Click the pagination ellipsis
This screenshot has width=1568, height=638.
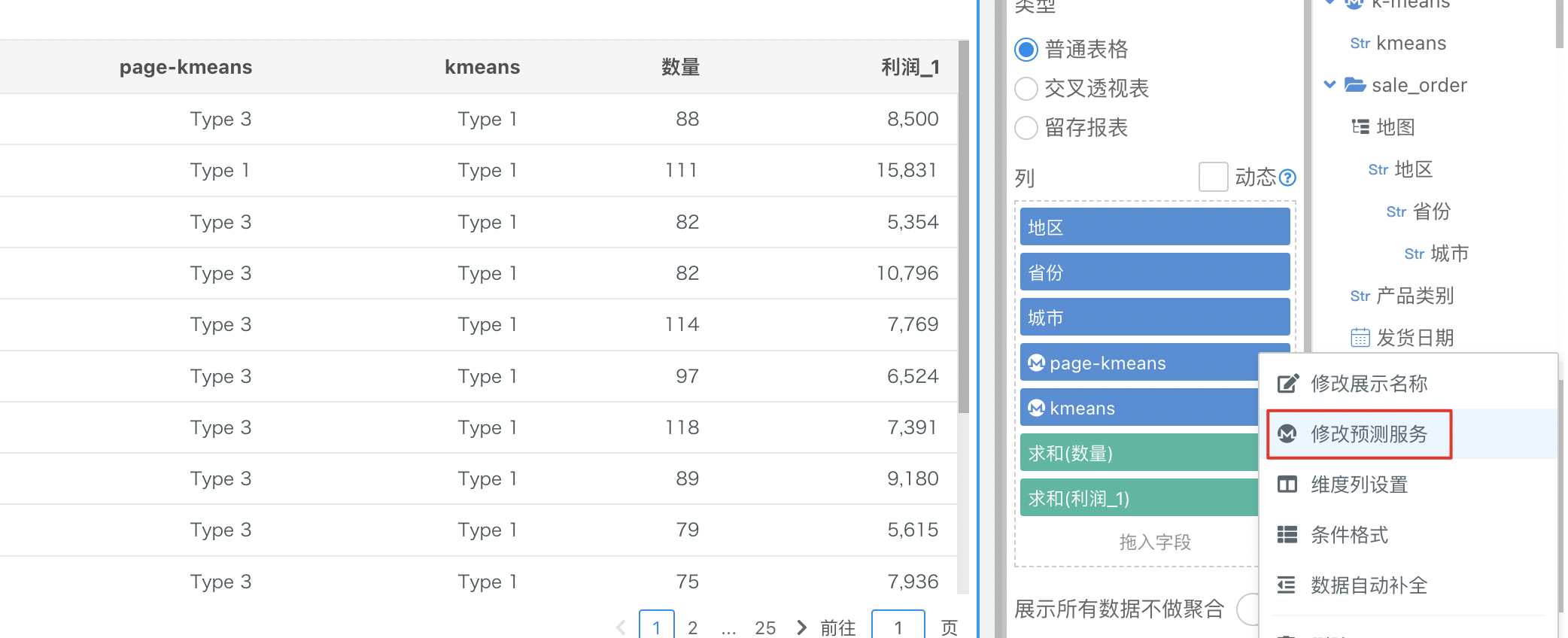coord(728,629)
